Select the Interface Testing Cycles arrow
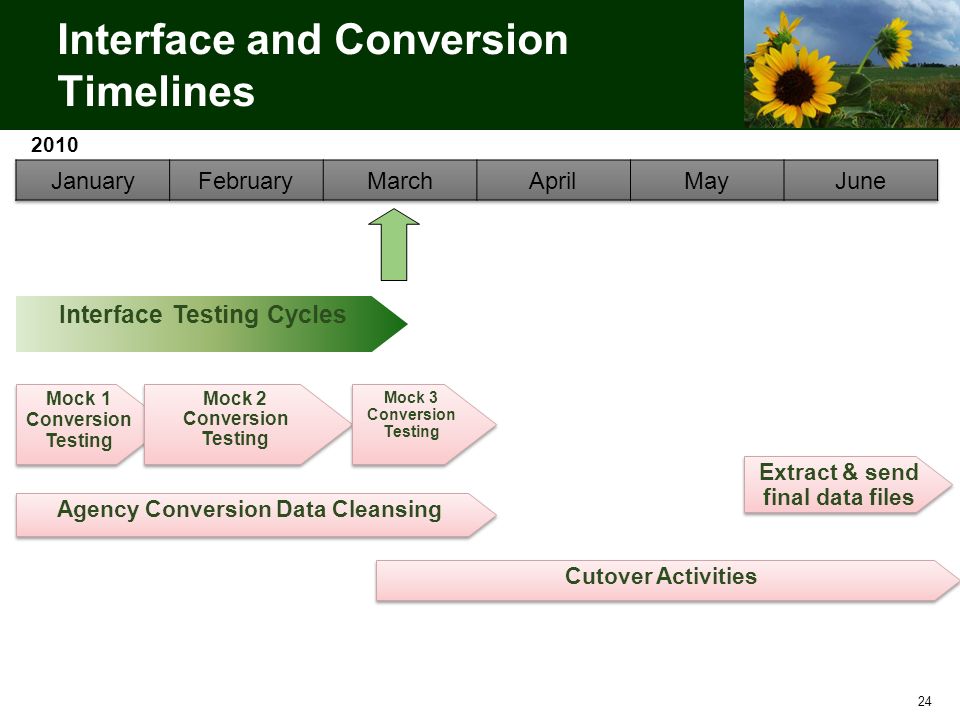Screen dimensions: 960x720 point(211,324)
